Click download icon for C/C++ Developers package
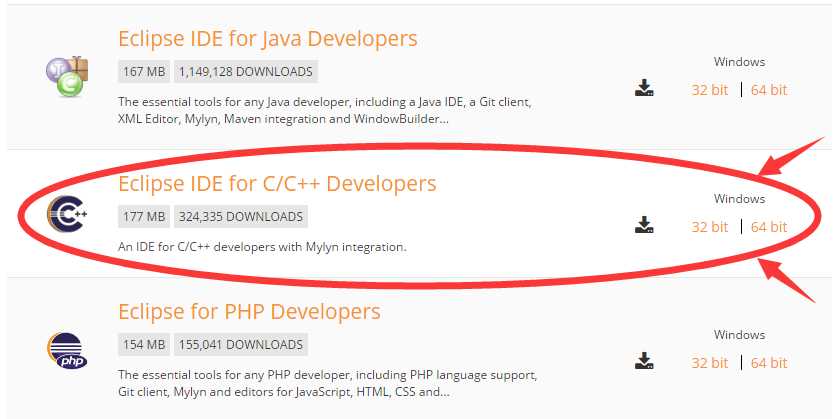This screenshot has width=838, height=419. [644, 226]
